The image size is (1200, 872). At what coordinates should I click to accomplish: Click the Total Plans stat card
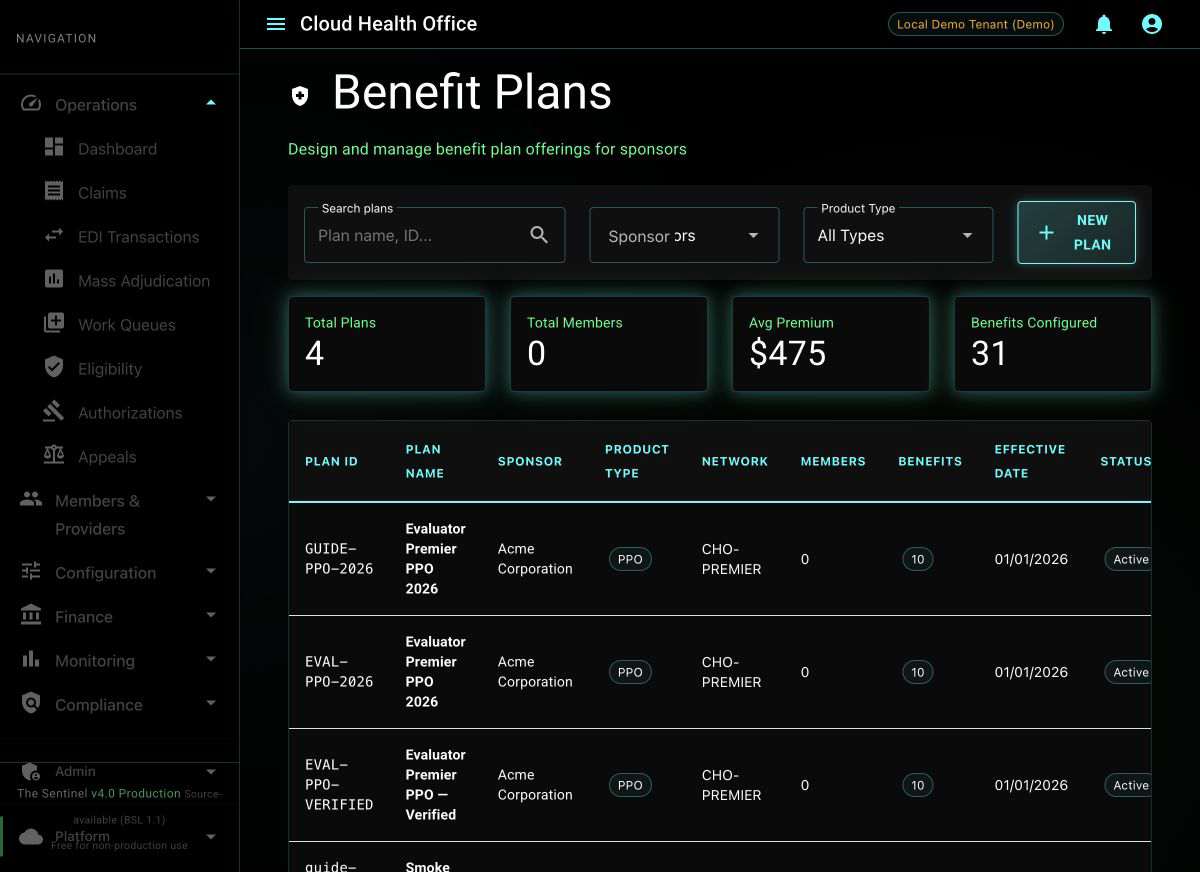[387, 343]
